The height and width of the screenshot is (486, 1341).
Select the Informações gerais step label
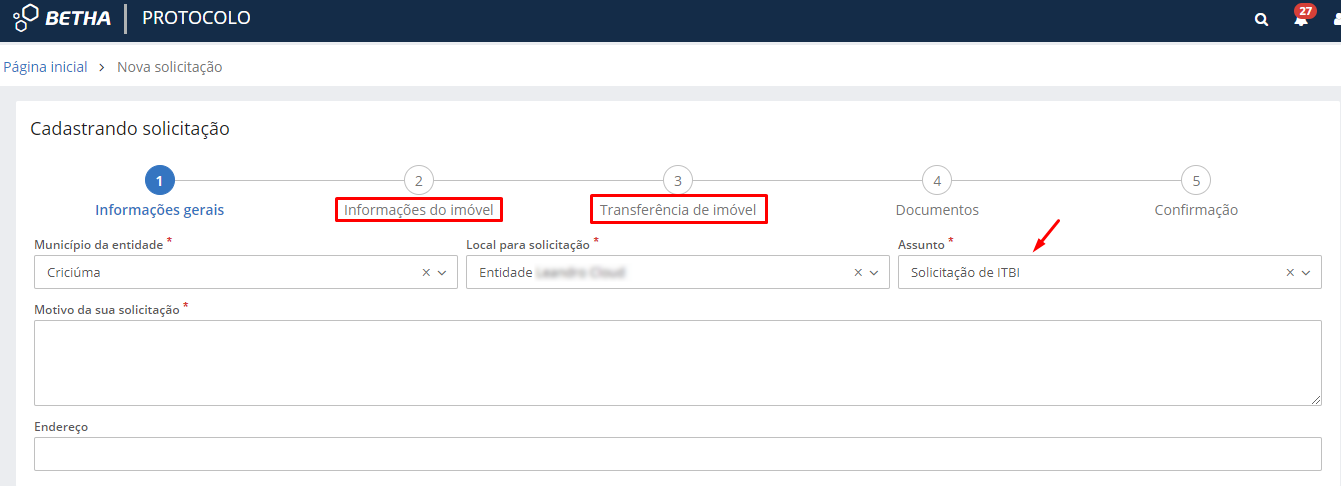160,210
